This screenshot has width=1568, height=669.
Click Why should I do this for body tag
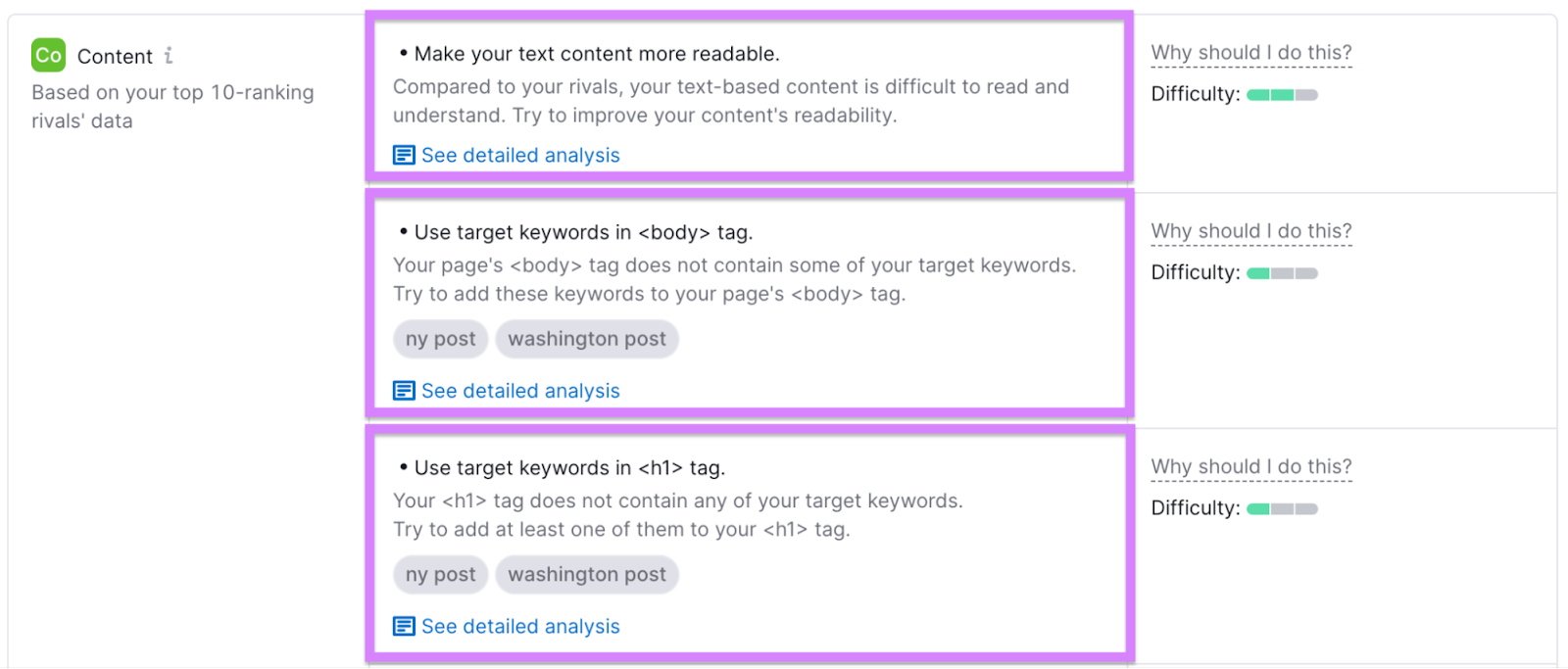[x=1250, y=231]
